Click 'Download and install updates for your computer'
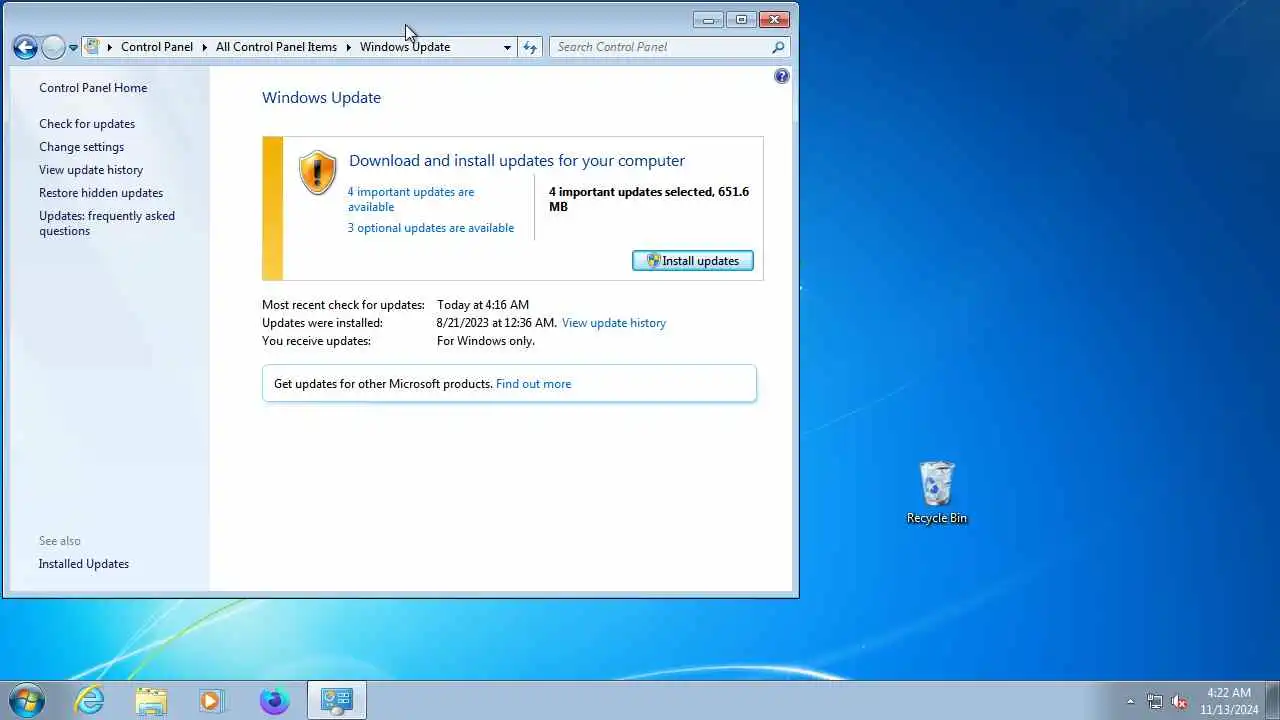Viewport: 1280px width, 720px height. pyautogui.click(x=517, y=161)
